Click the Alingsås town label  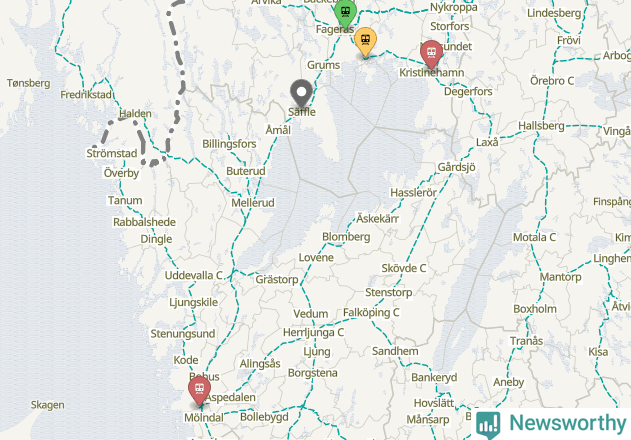click(x=260, y=364)
